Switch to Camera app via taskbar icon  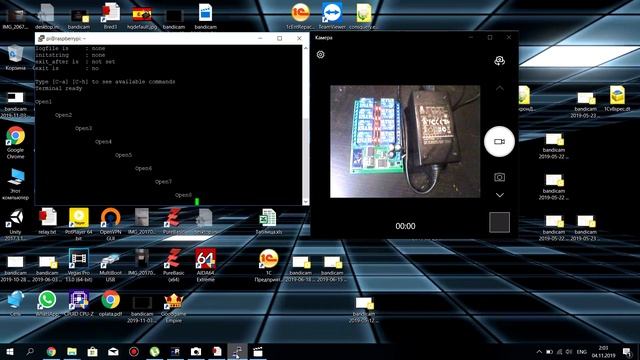[x=196, y=351]
